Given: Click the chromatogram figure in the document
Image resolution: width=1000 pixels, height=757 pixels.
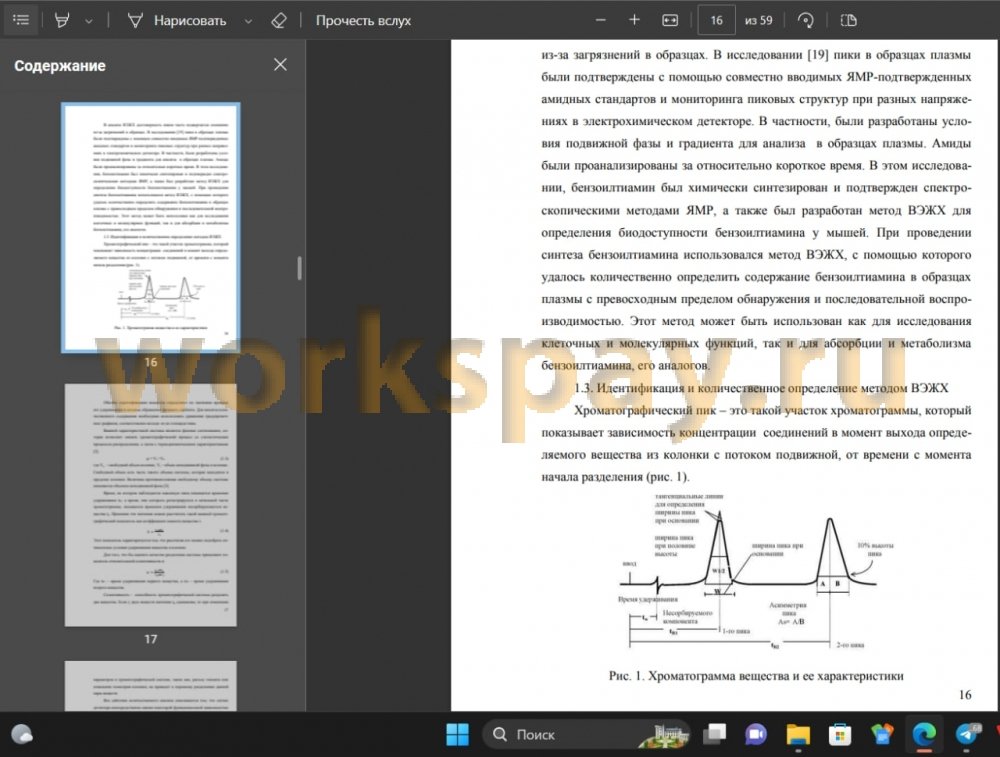Looking at the screenshot, I should pyautogui.click(x=756, y=572).
